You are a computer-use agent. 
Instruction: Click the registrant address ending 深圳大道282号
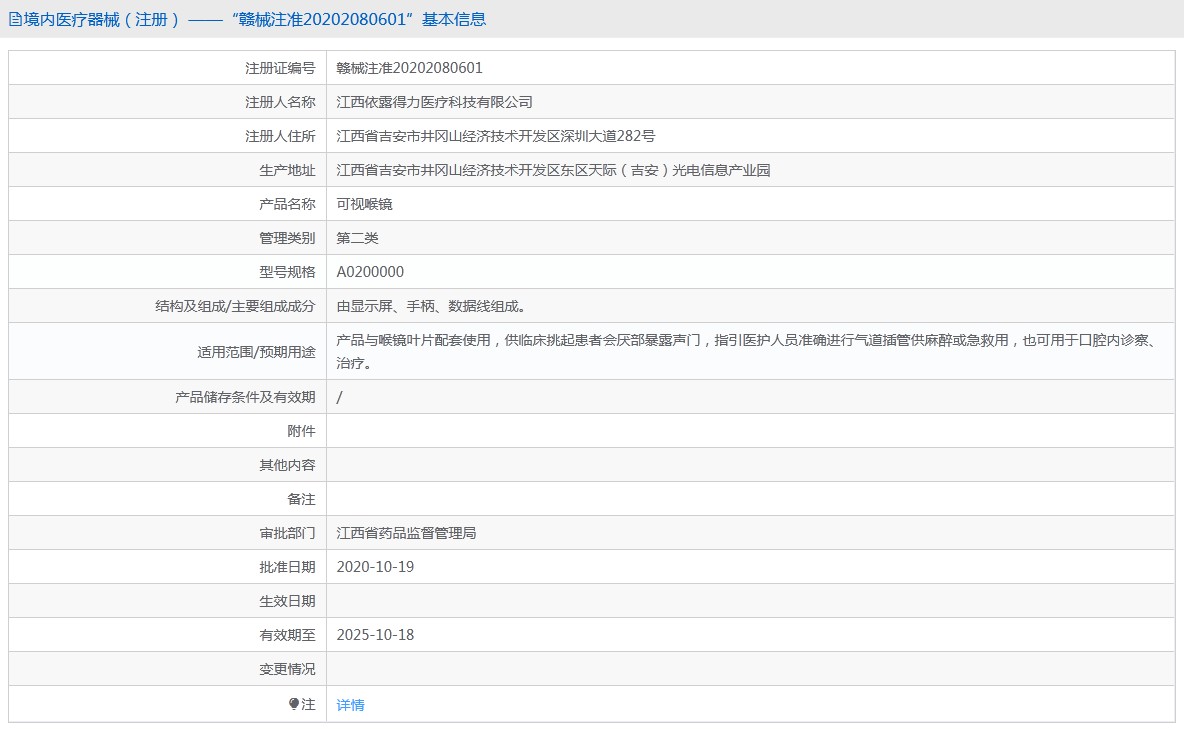(x=495, y=136)
